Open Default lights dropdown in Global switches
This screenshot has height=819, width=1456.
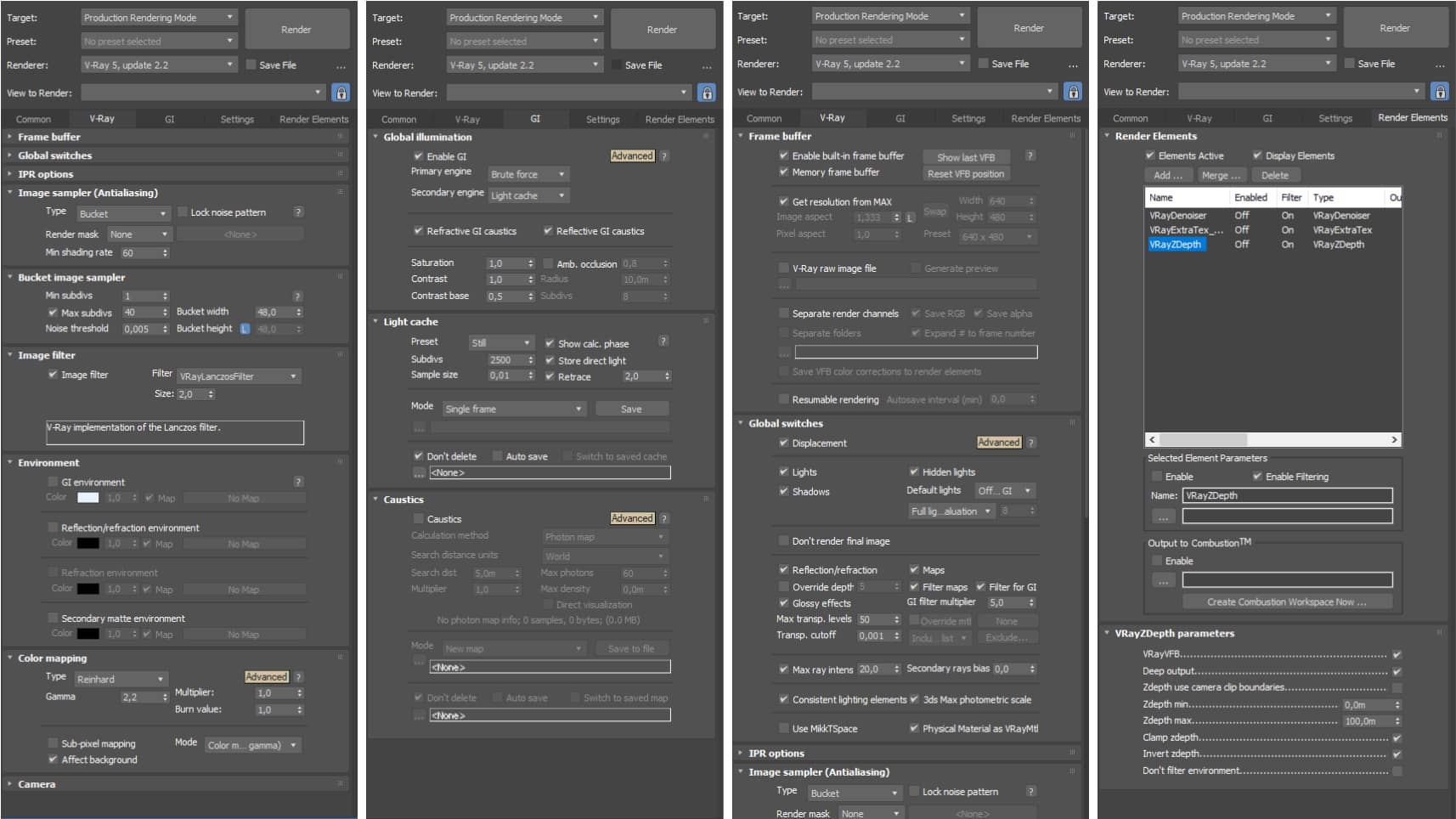pyautogui.click(x=1004, y=490)
